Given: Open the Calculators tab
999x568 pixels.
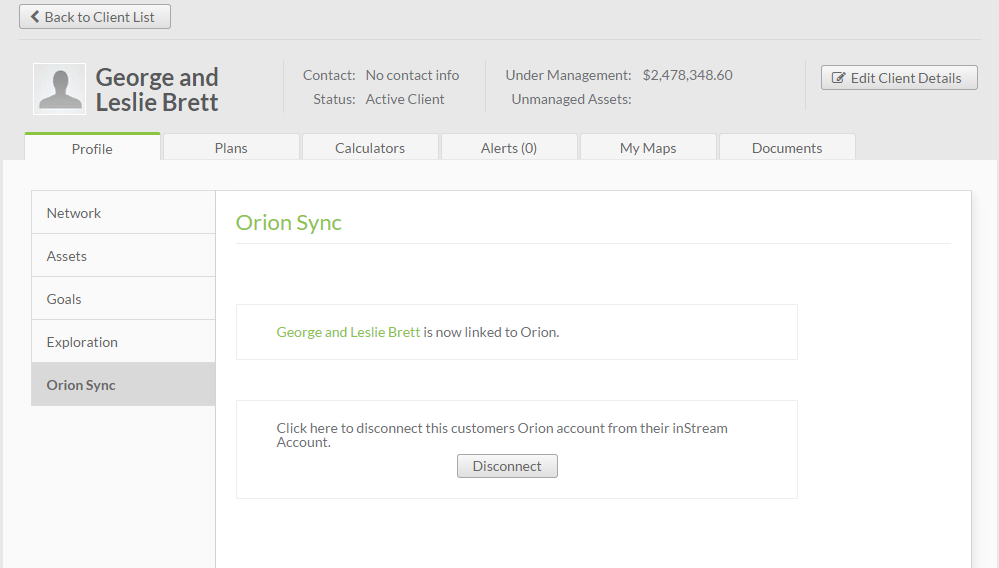Looking at the screenshot, I should pyautogui.click(x=370, y=148).
